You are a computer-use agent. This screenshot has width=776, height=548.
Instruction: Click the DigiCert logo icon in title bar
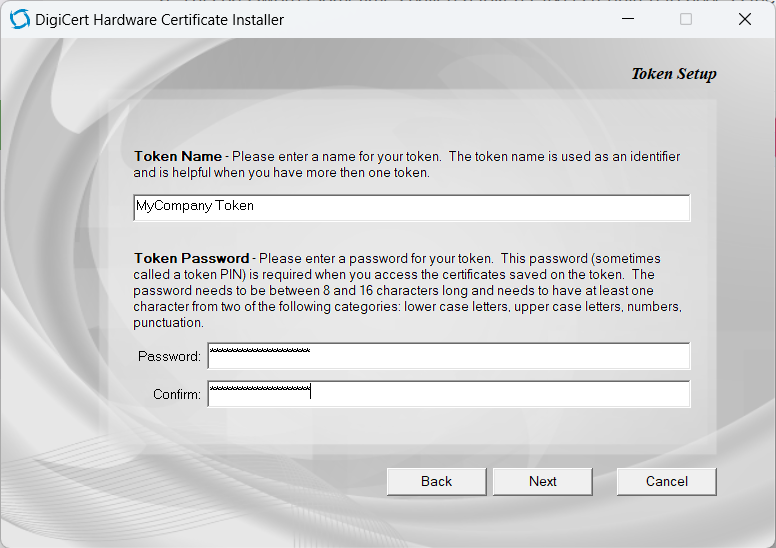20,19
